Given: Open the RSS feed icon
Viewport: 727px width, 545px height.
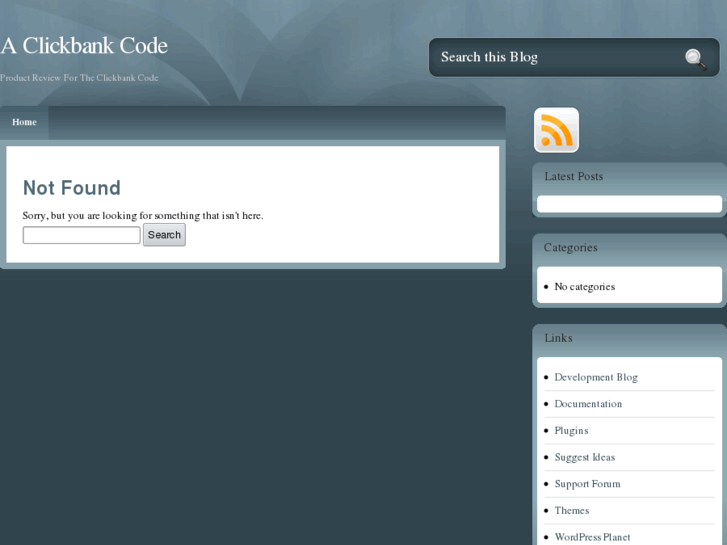Looking at the screenshot, I should click(556, 130).
